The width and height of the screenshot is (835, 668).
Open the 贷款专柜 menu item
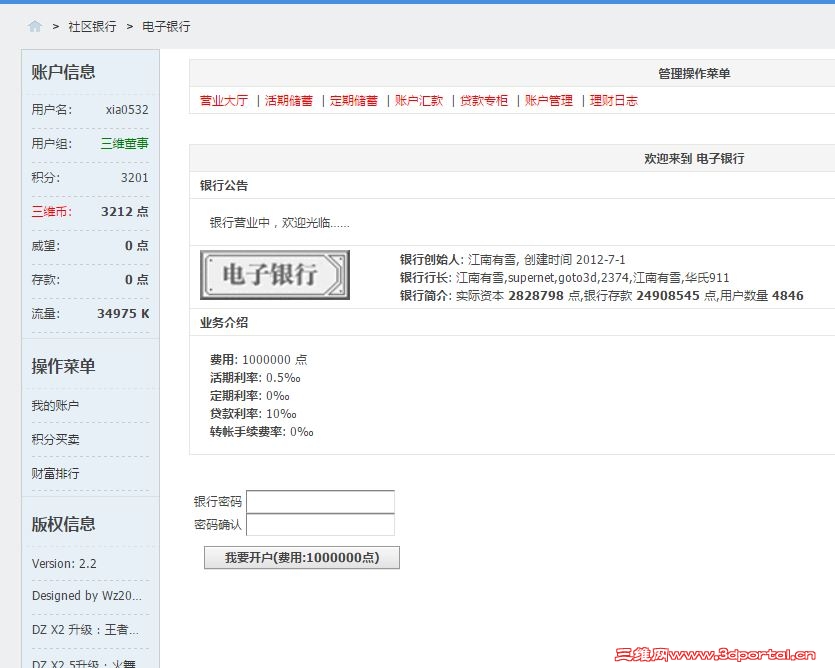tap(484, 100)
